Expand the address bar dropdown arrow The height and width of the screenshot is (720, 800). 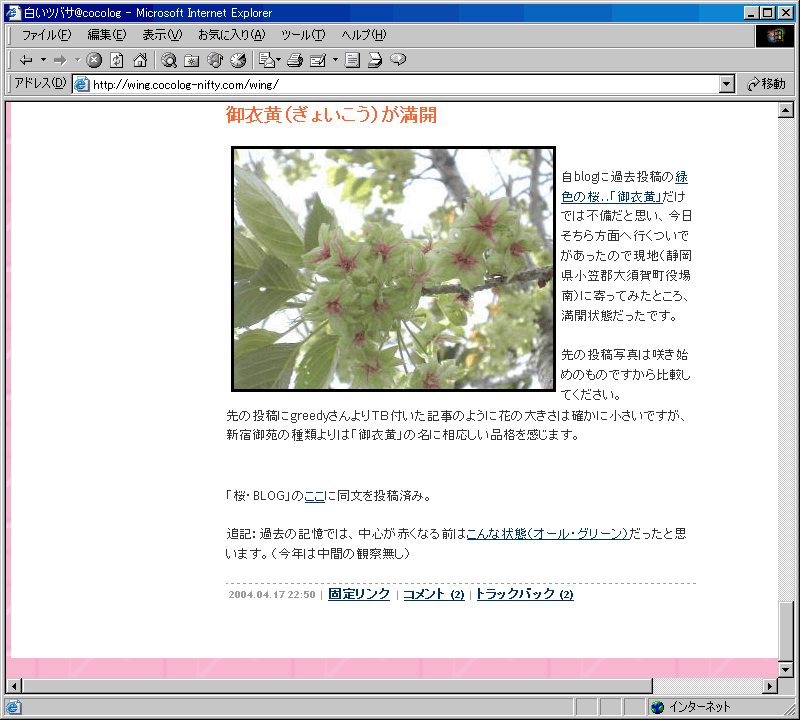727,84
